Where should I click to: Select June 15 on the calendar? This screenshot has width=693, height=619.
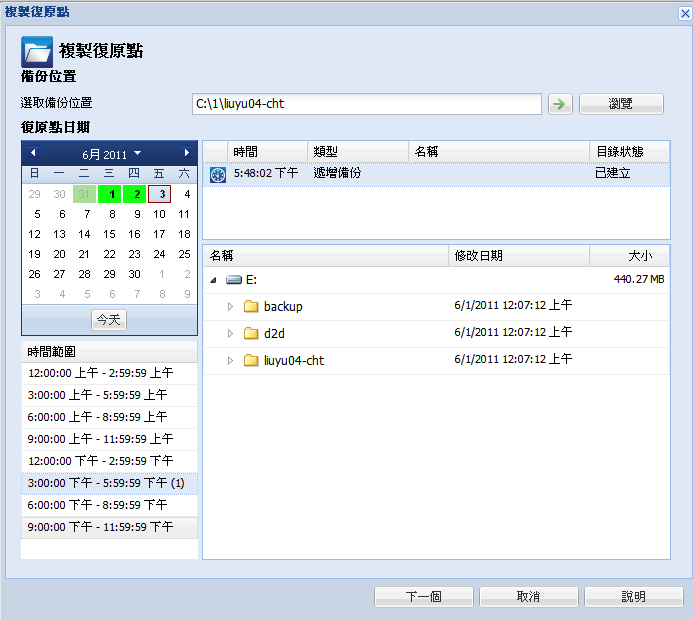pos(110,234)
